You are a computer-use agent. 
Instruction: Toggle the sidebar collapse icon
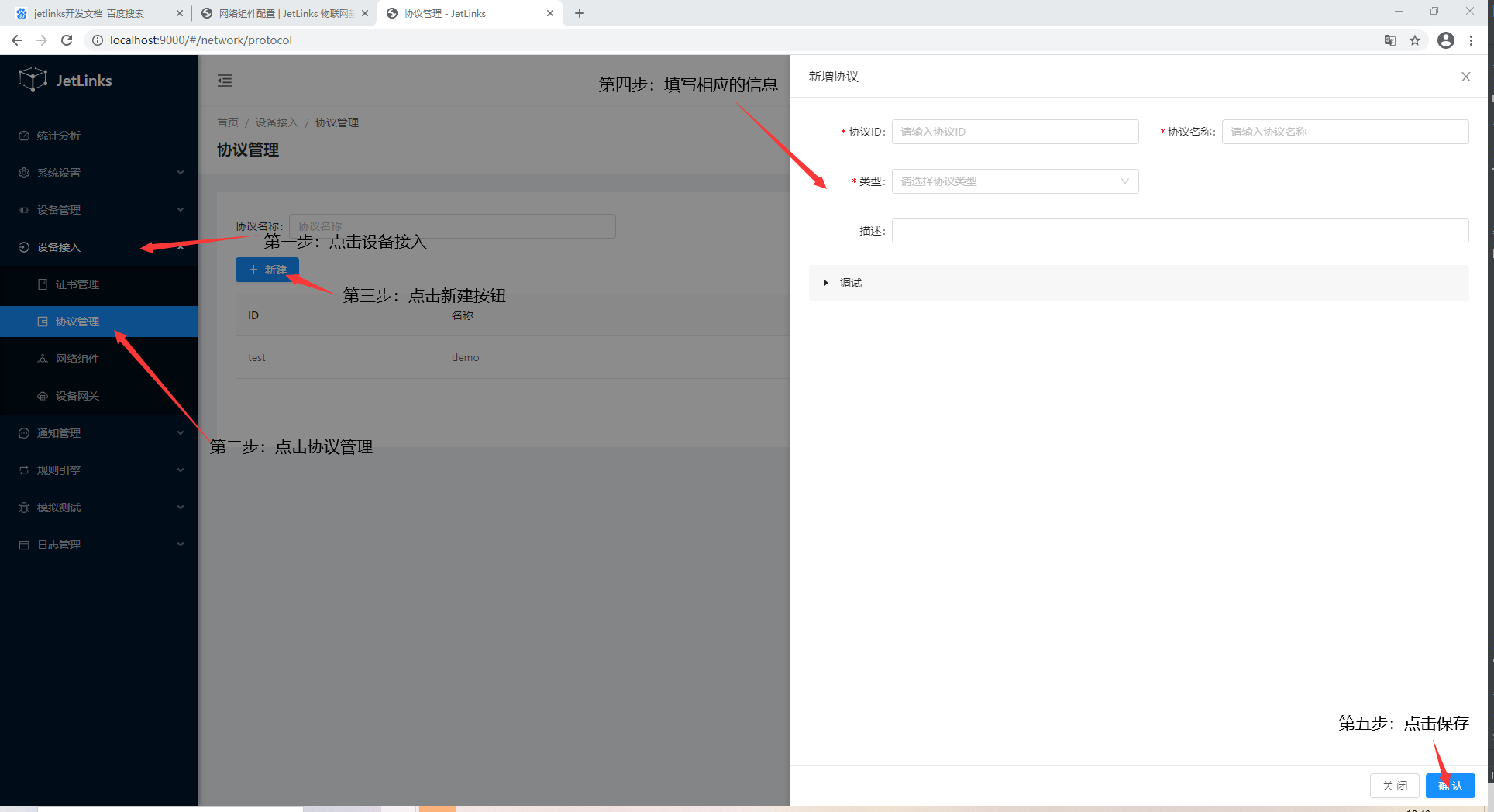click(225, 81)
